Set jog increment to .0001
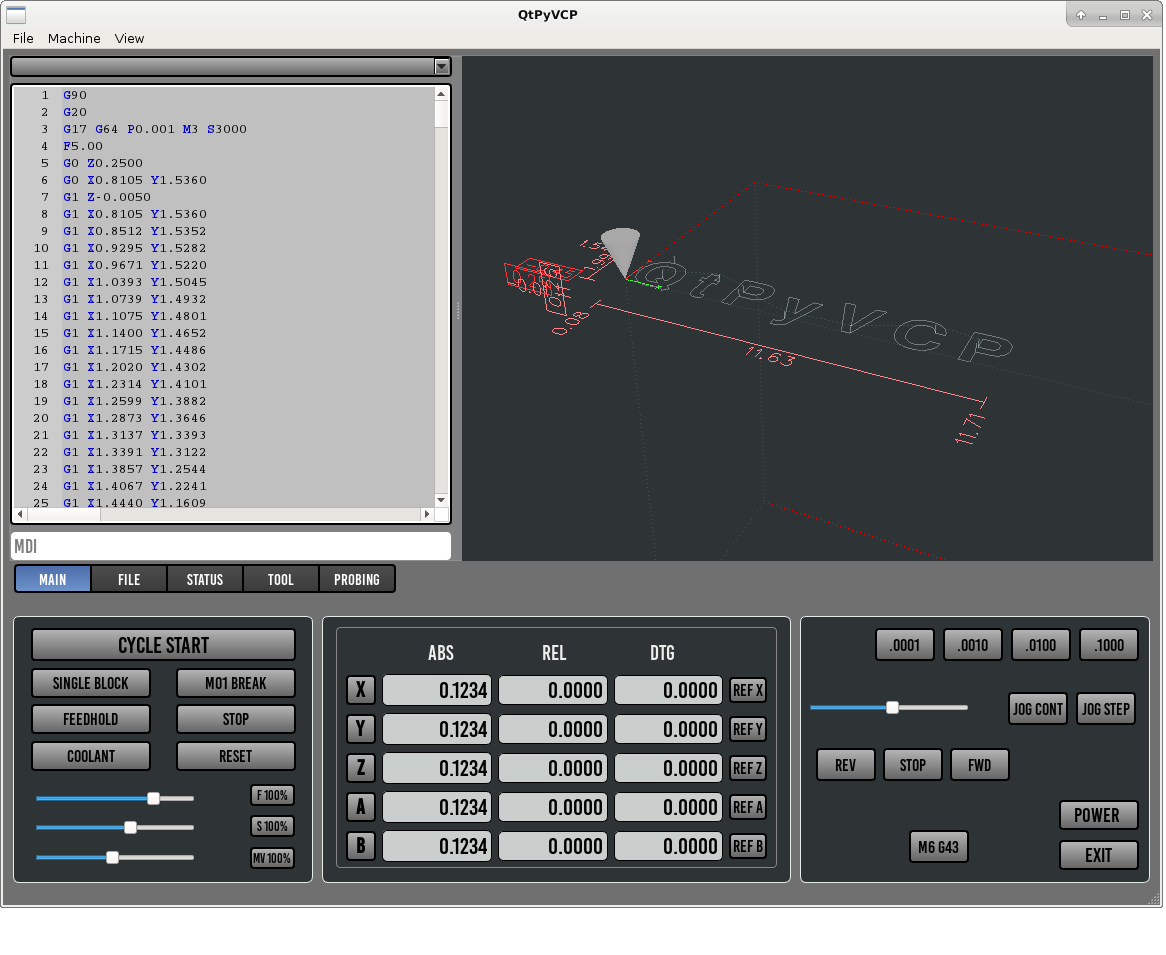Viewport: 1166px width, 955px height. click(x=905, y=645)
